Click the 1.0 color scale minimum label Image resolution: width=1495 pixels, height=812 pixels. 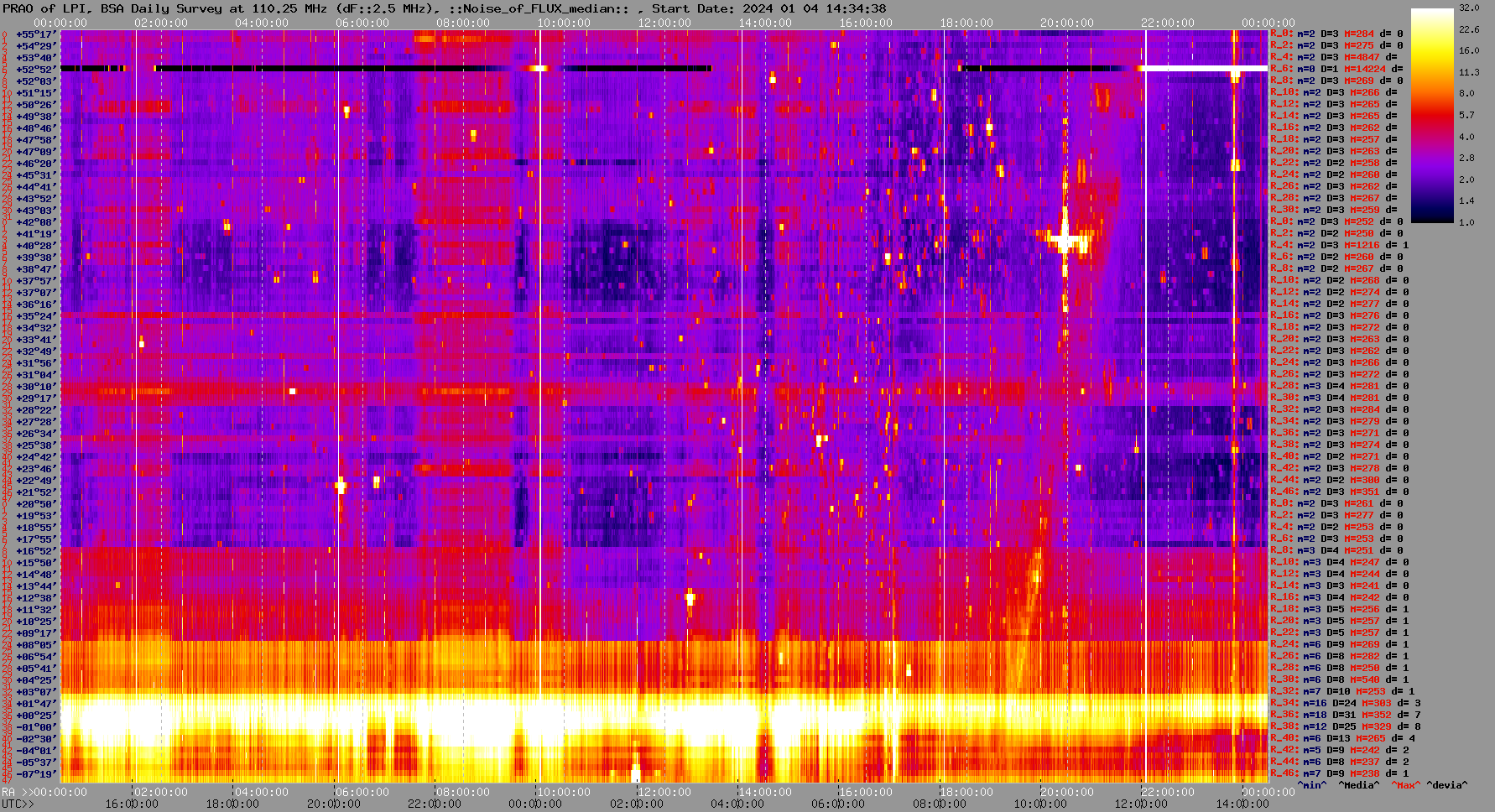(1466, 222)
